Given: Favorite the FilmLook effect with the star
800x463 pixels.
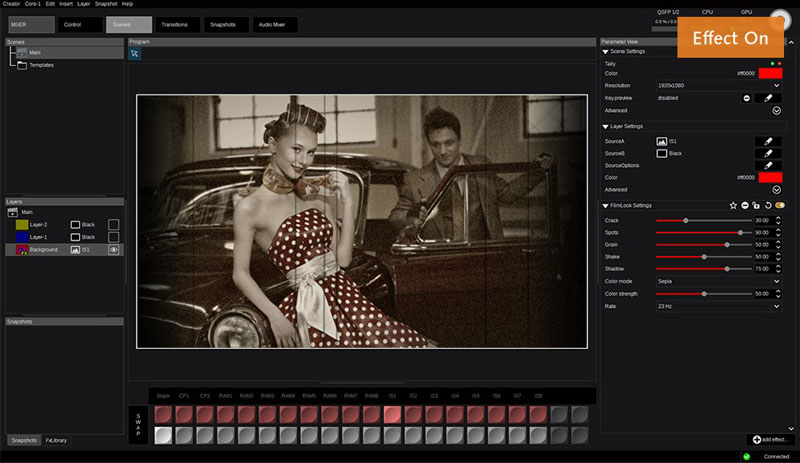Looking at the screenshot, I should (x=733, y=205).
